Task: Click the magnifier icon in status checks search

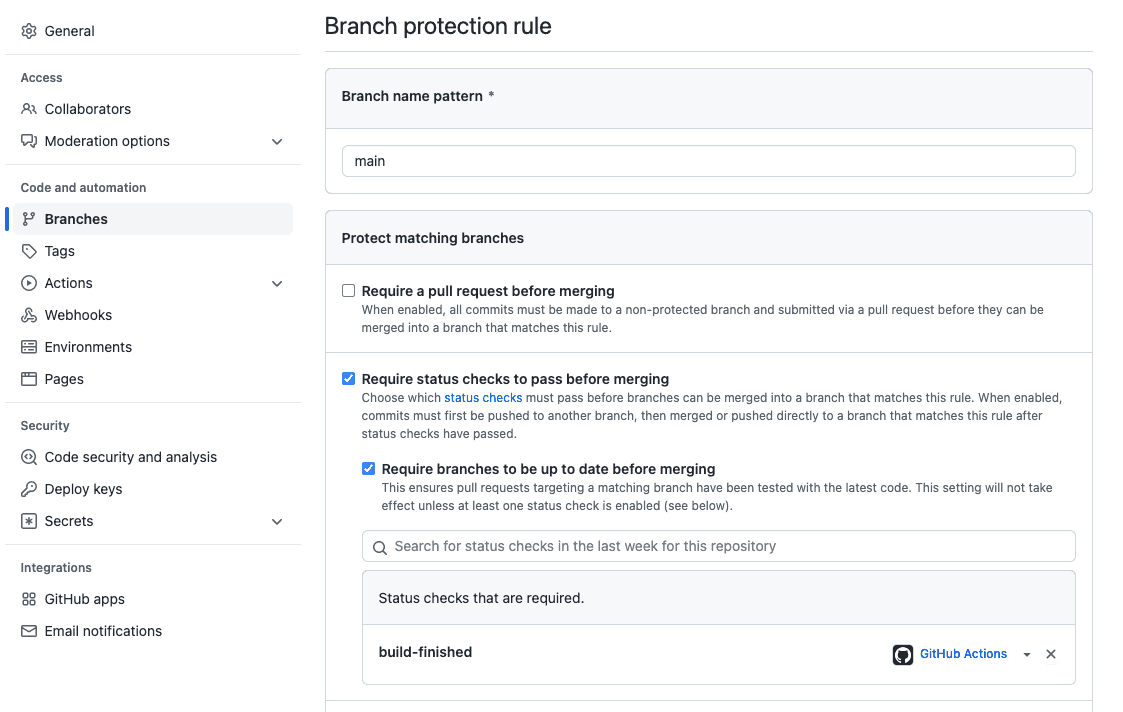Action: [380, 547]
